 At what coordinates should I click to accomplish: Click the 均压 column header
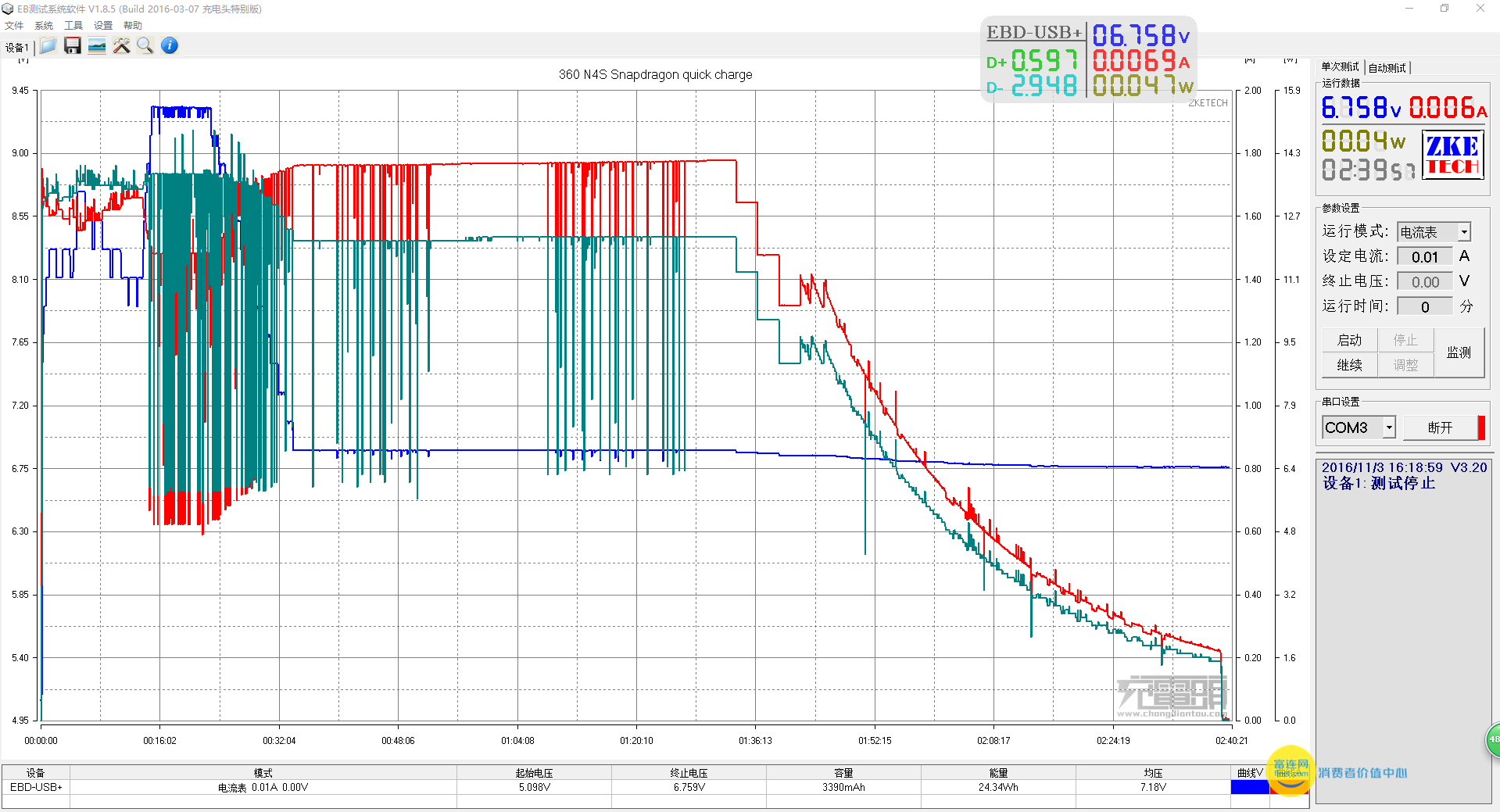point(1153,773)
